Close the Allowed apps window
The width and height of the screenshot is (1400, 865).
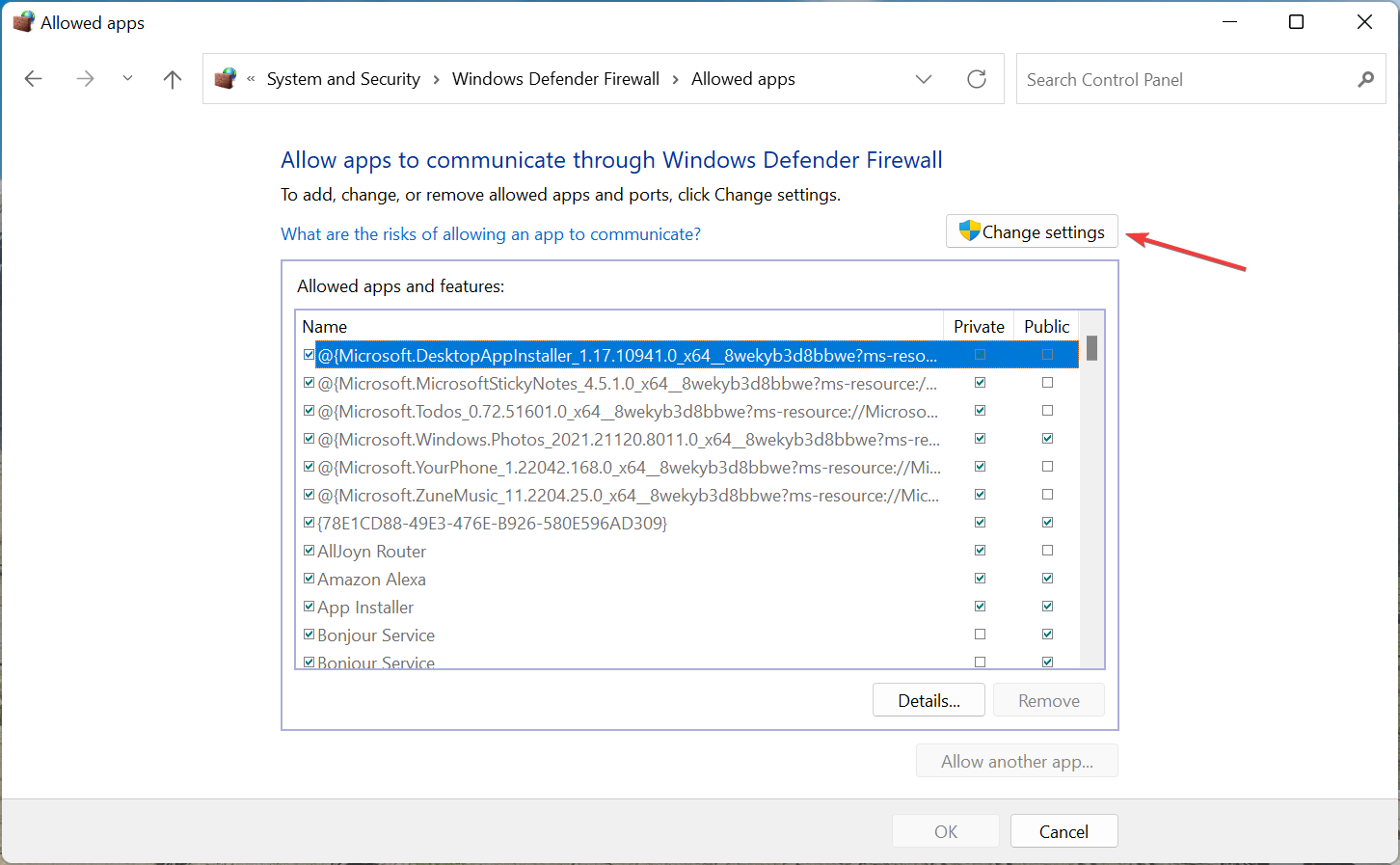pos(1364,22)
